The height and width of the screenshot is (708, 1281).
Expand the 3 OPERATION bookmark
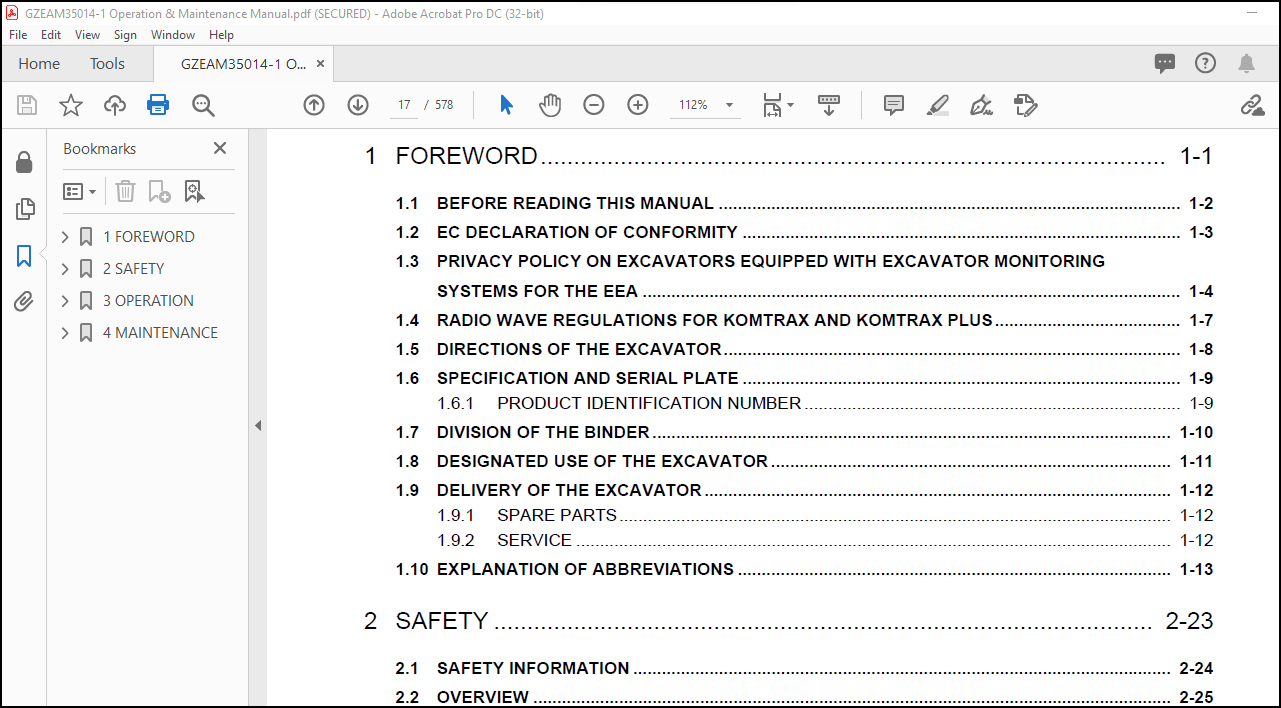coord(65,301)
